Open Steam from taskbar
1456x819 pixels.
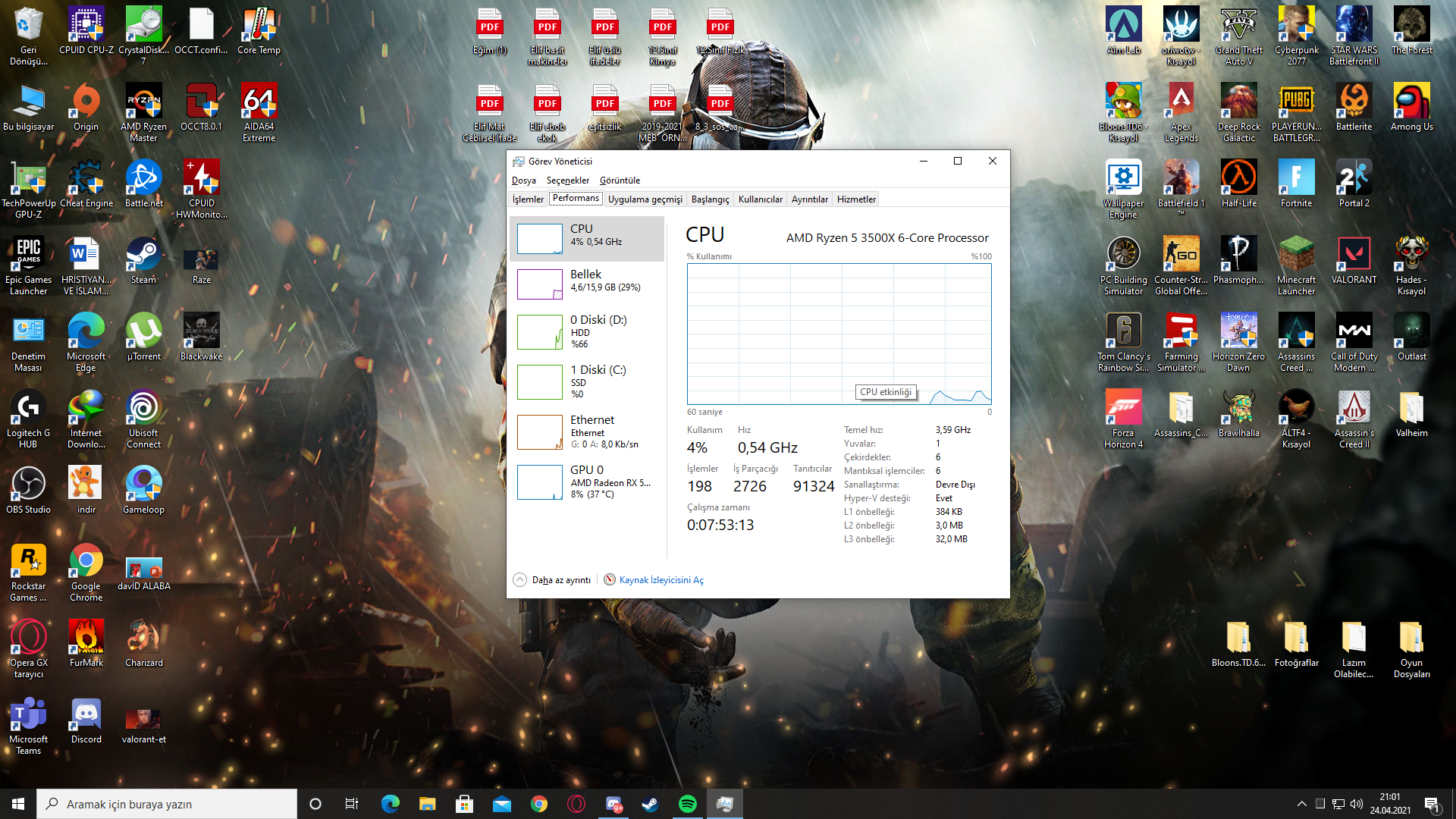click(651, 804)
